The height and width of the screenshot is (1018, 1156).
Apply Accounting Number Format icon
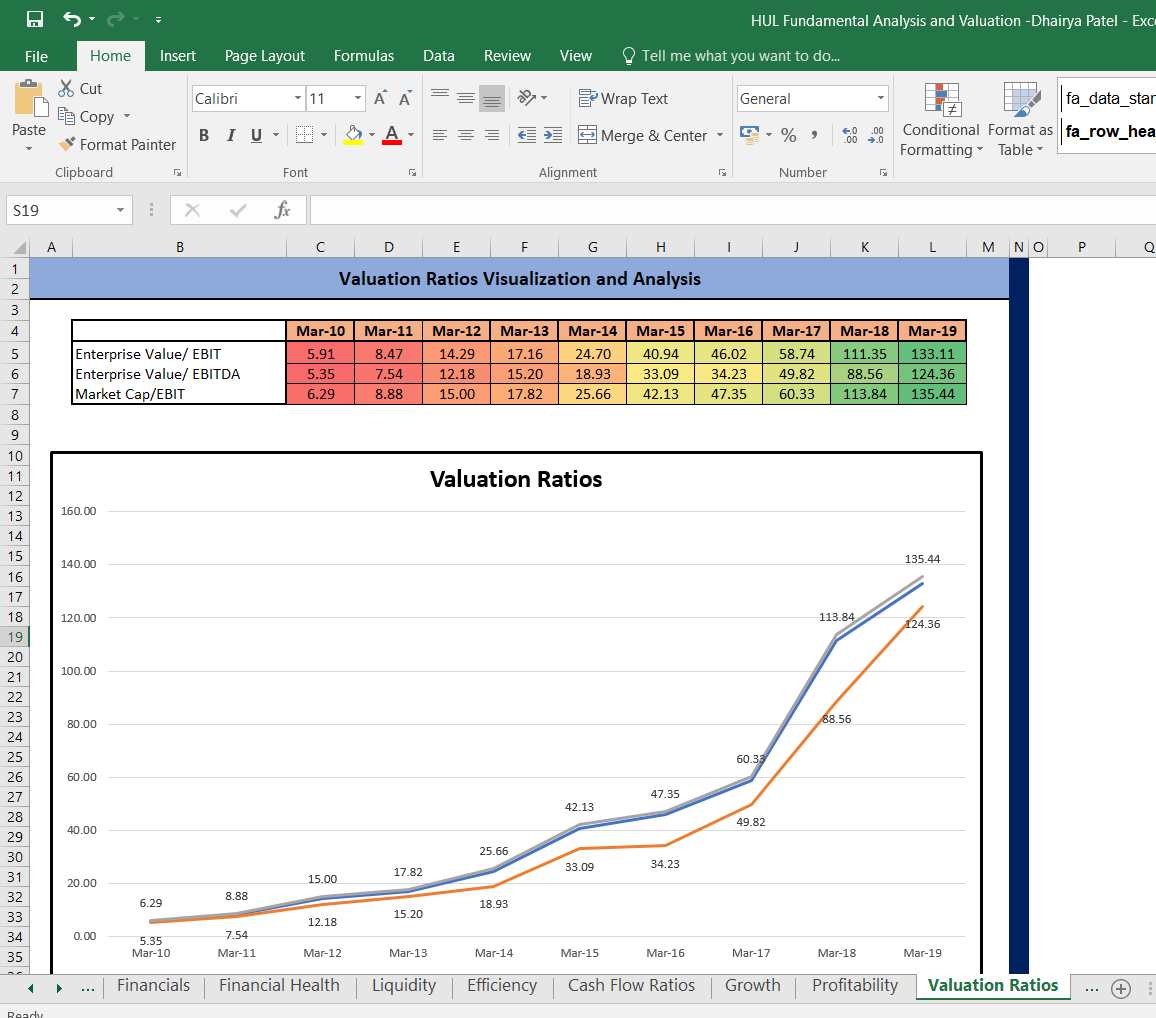tap(750, 135)
